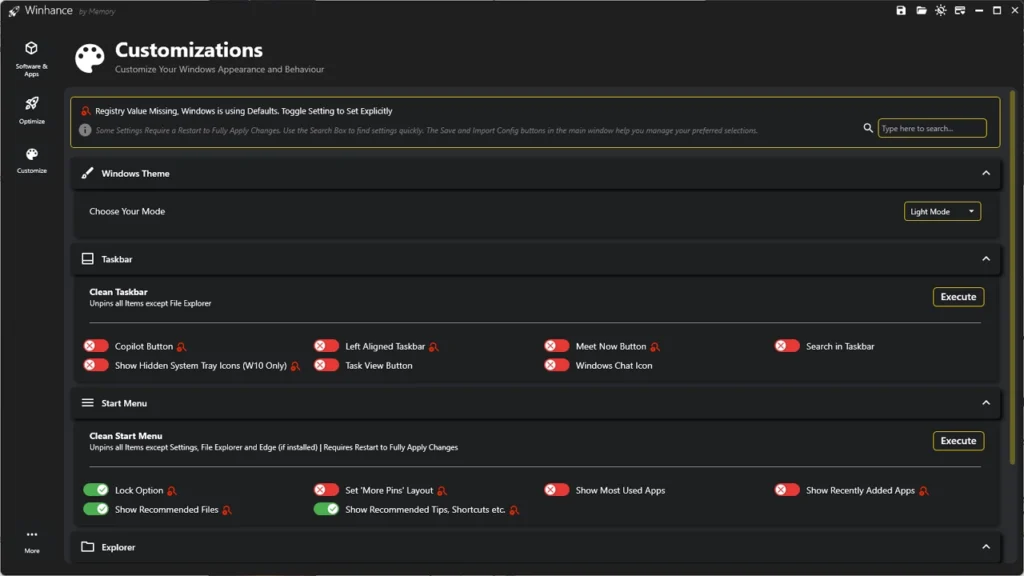The height and width of the screenshot is (576, 1024).
Task: Open Software & Apps from the sidebar
Action: 31,57
